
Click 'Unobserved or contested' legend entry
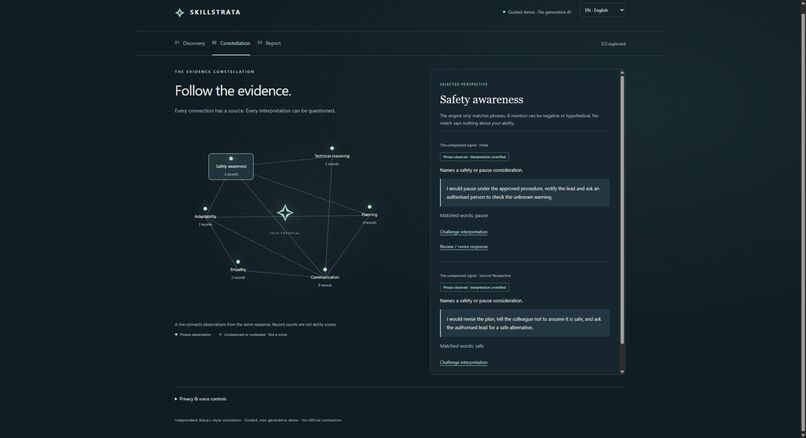tap(253, 335)
